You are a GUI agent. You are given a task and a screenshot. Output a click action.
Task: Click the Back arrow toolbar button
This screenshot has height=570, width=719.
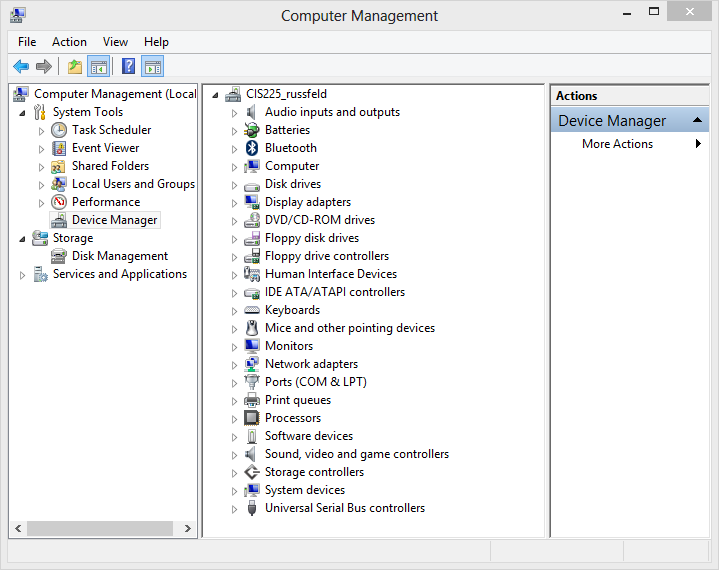[21, 67]
